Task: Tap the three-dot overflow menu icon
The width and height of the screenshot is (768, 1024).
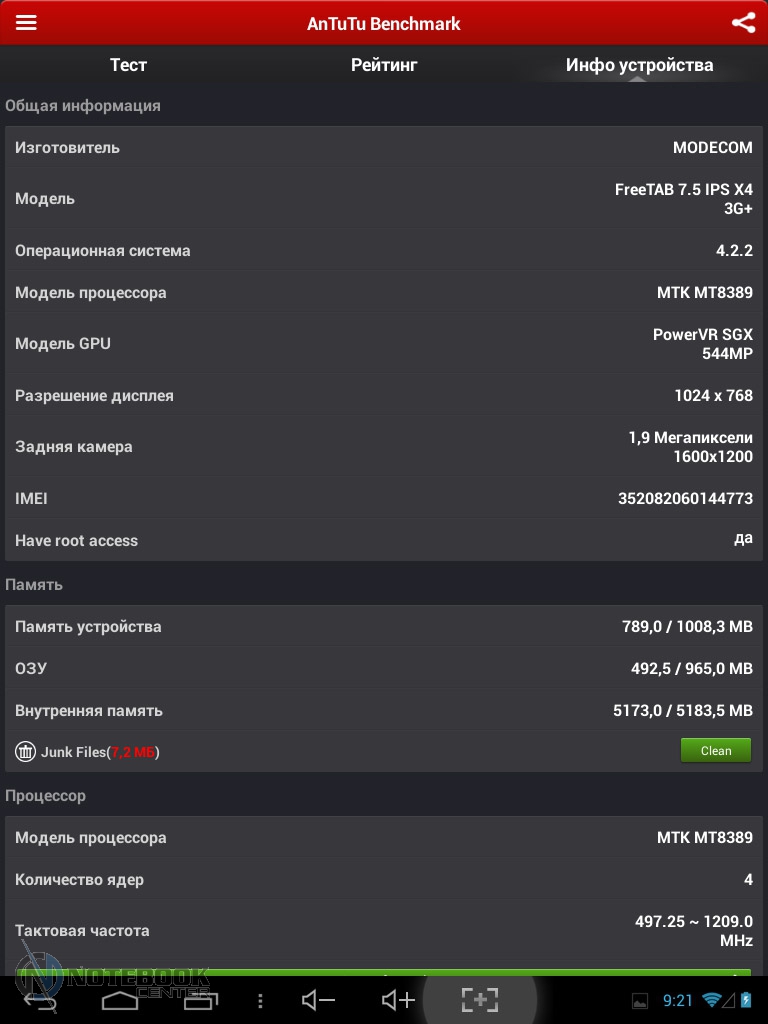Action: [260, 1000]
